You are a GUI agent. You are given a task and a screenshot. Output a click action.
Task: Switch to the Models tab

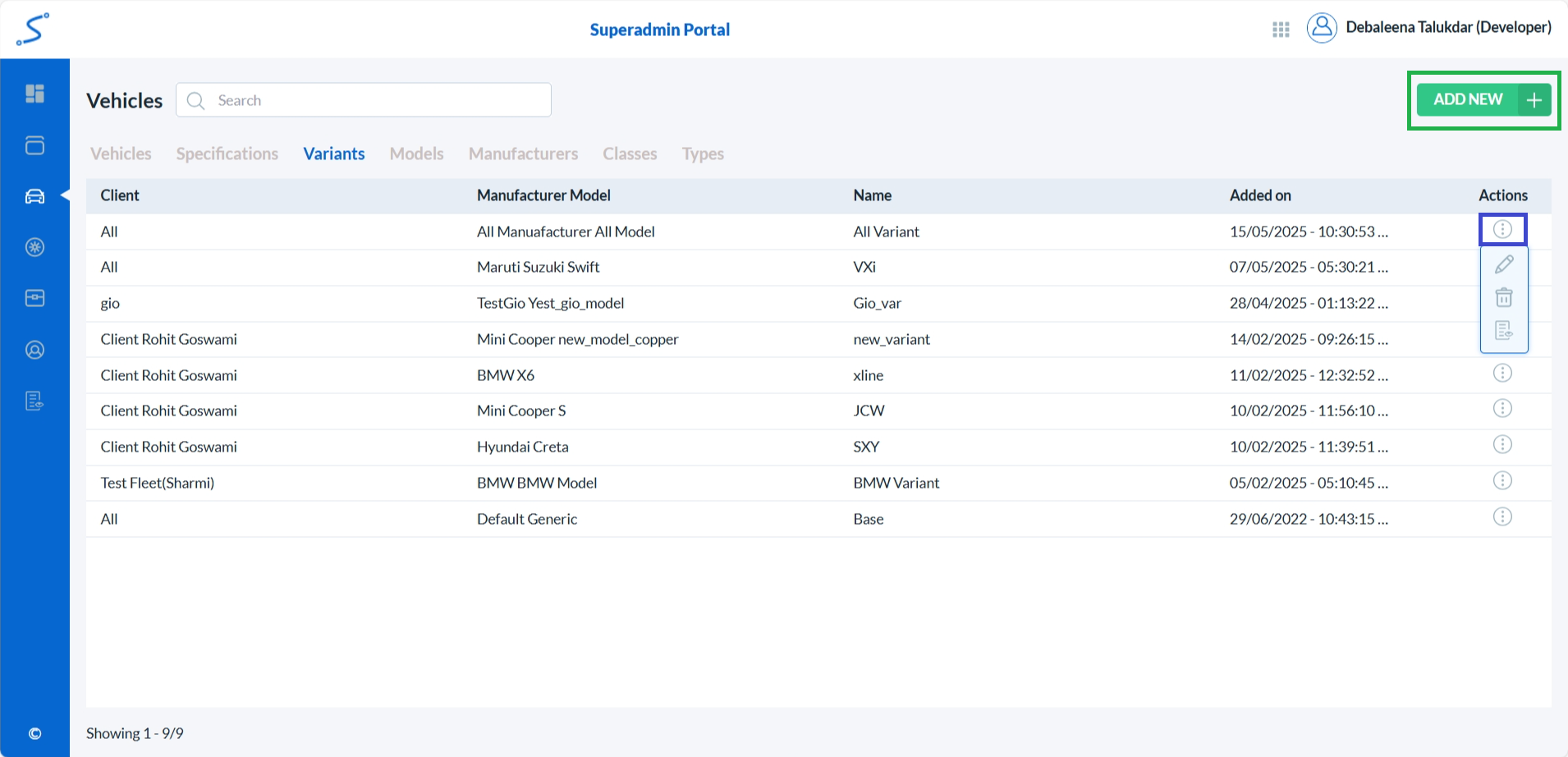pyautogui.click(x=416, y=154)
